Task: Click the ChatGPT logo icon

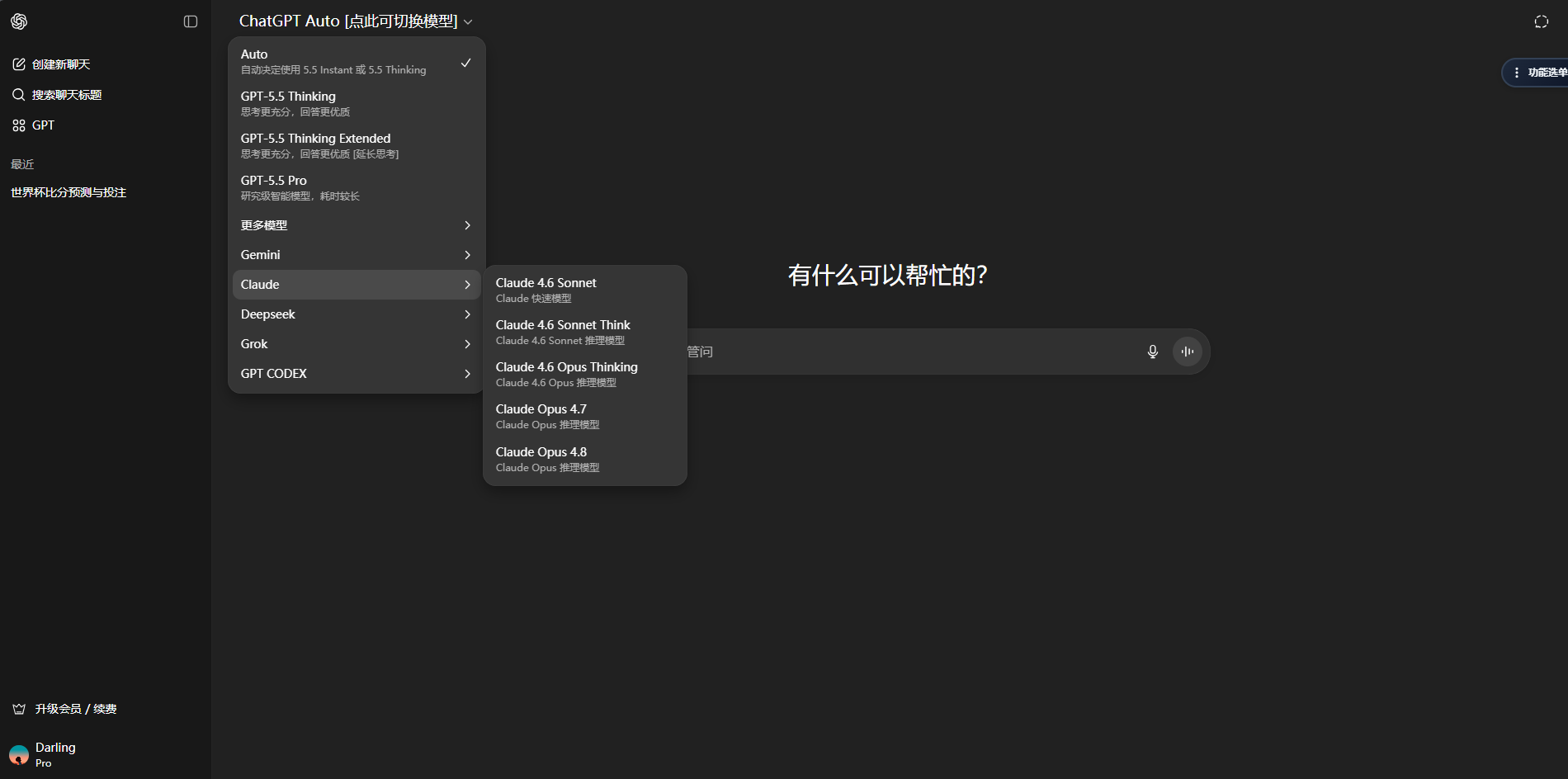Action: [x=19, y=21]
